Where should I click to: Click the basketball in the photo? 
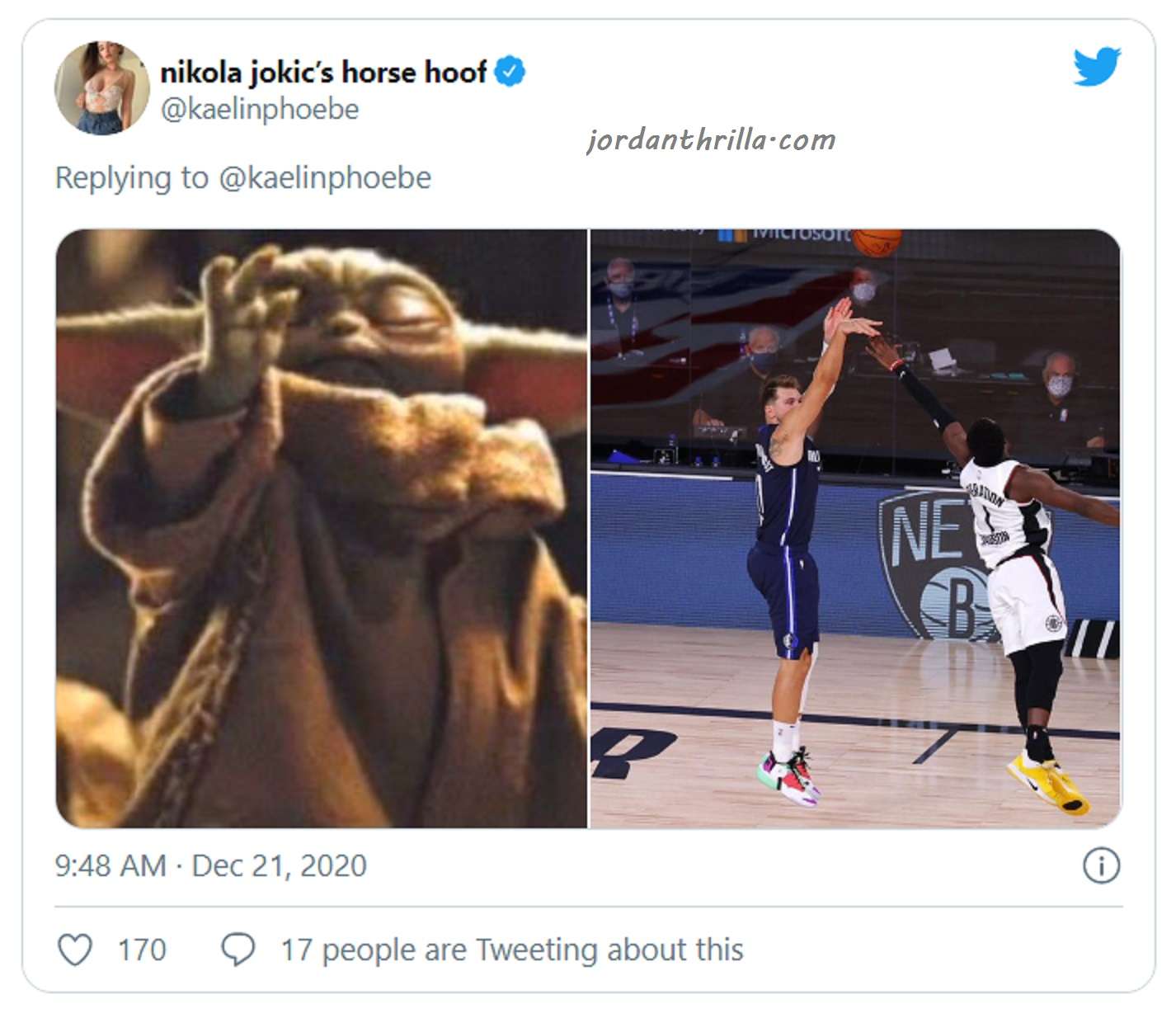pos(877,243)
